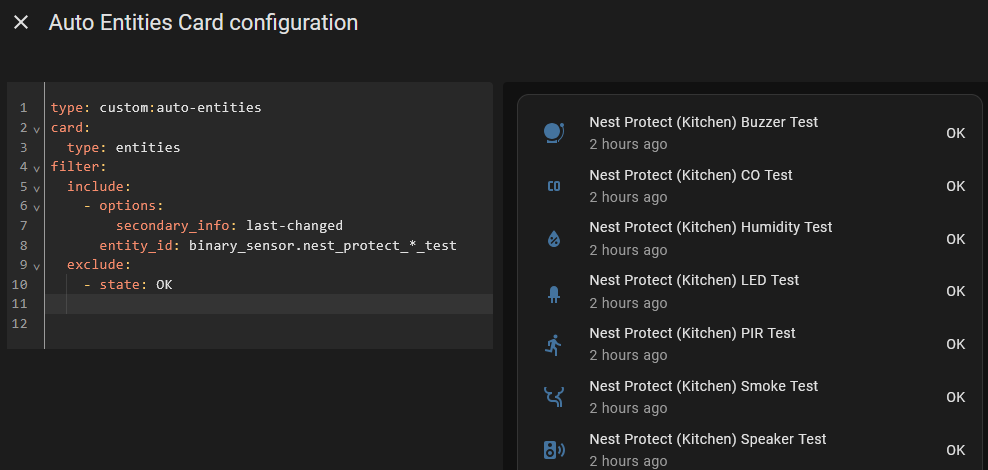Open Nest Protect (Kitchen) PIR Test entity

pyautogui.click(x=692, y=333)
